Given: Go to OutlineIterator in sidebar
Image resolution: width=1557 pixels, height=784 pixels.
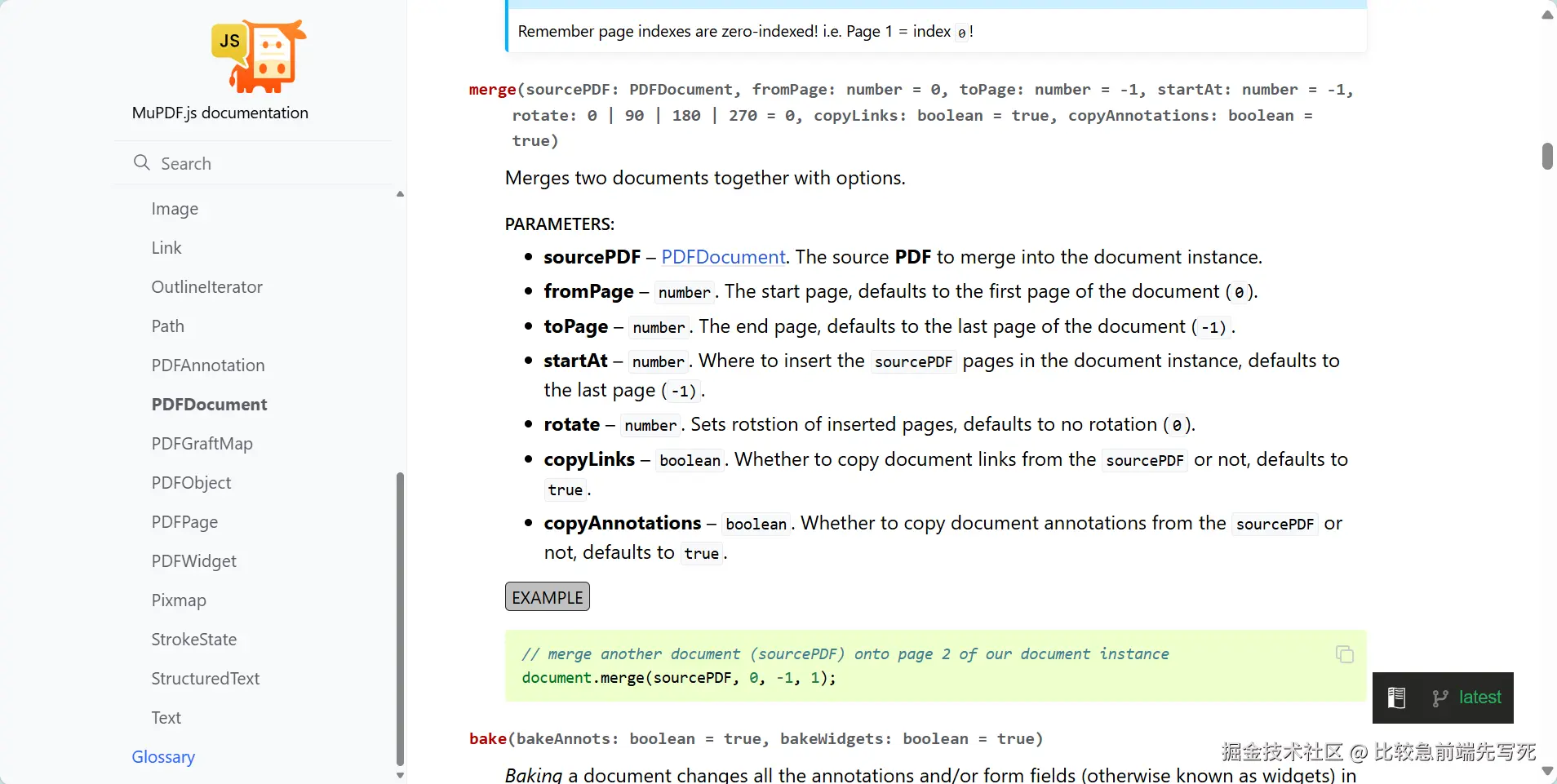Looking at the screenshot, I should (x=207, y=287).
